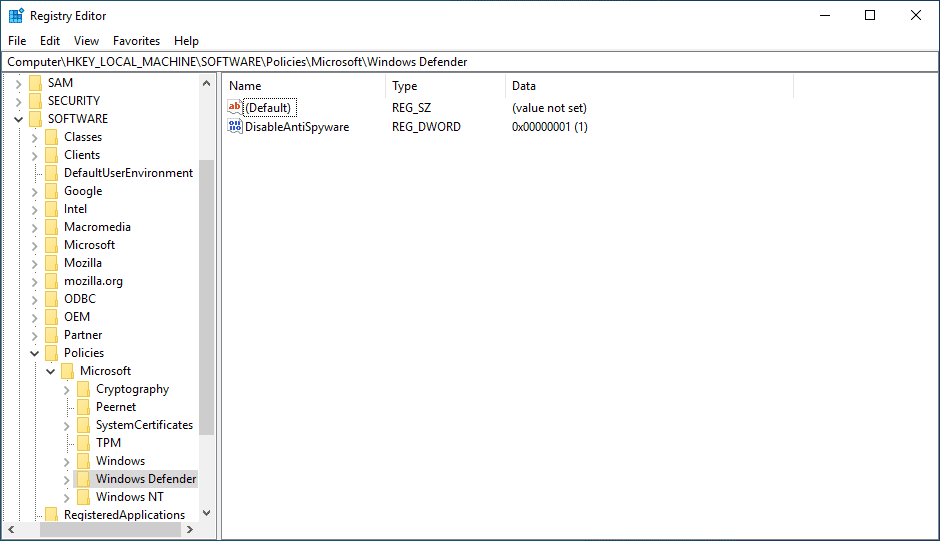Click the Intel folder icon
The height and width of the screenshot is (541, 940).
pyautogui.click(x=52, y=209)
